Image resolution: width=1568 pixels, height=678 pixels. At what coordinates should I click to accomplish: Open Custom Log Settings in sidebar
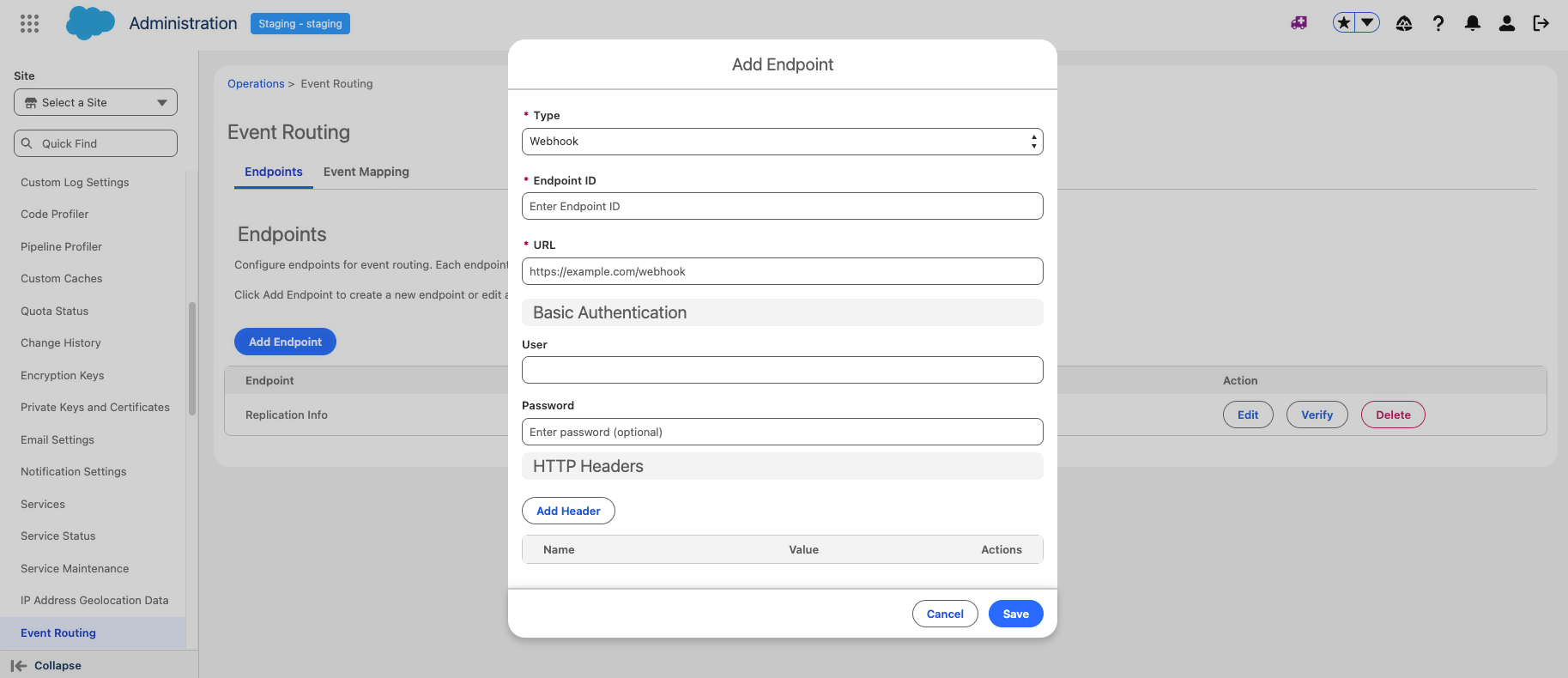click(x=75, y=182)
